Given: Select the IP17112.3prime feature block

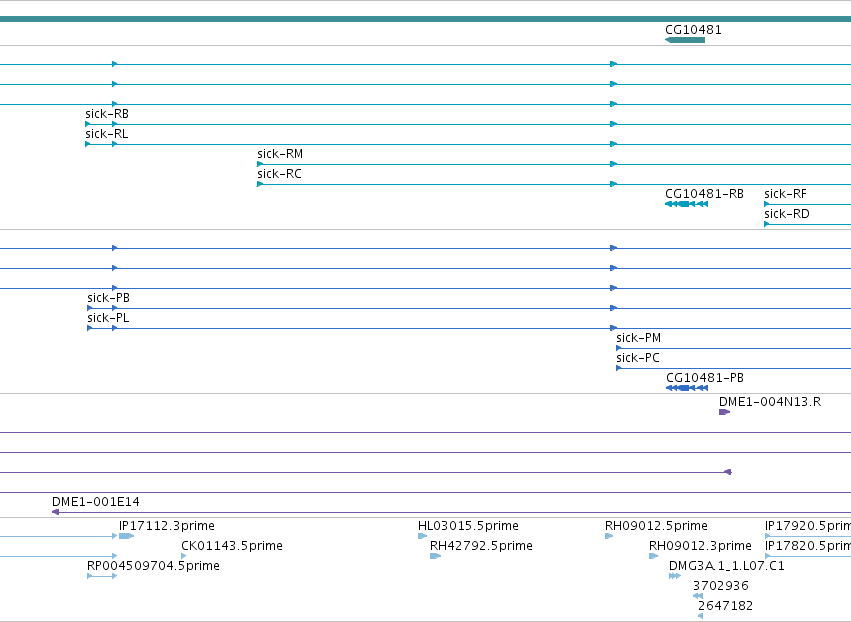Looking at the screenshot, I should [126, 536].
